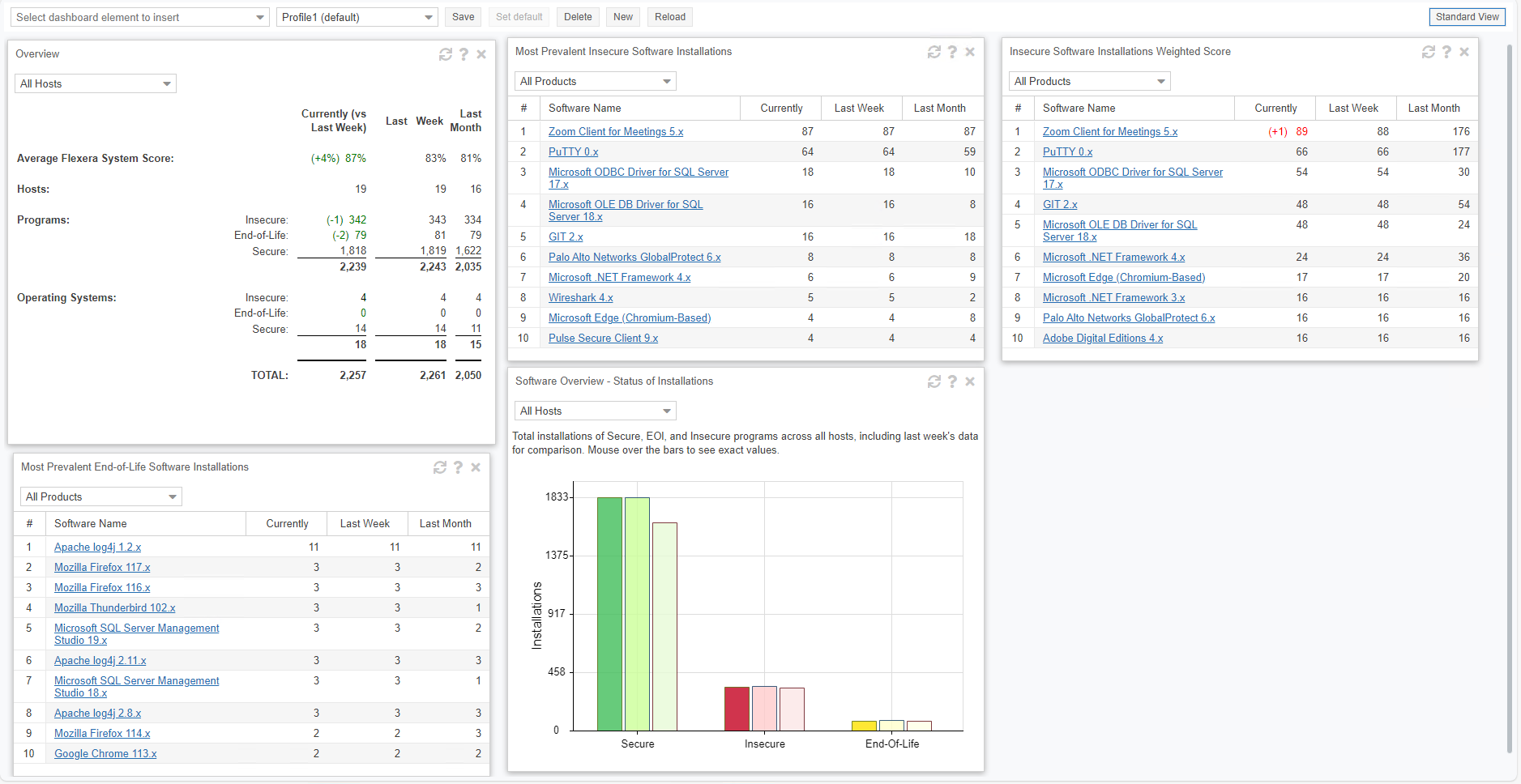Viewport: 1521px width, 784px height.
Task: Open the dashboard element insert dropdown
Action: point(139,17)
